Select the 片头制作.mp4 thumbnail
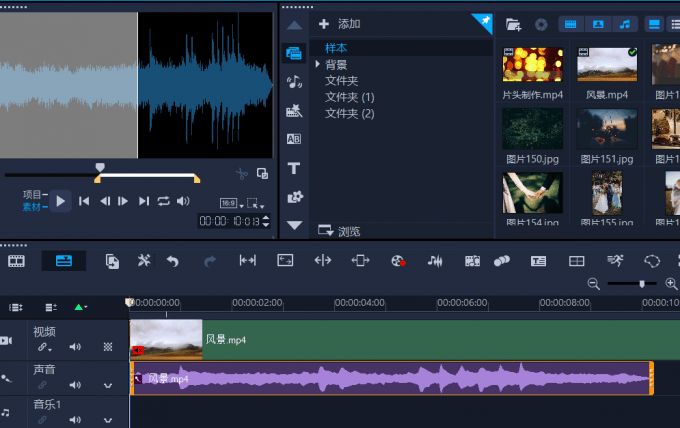Screen dimensions: 680x428 click(x=533, y=65)
